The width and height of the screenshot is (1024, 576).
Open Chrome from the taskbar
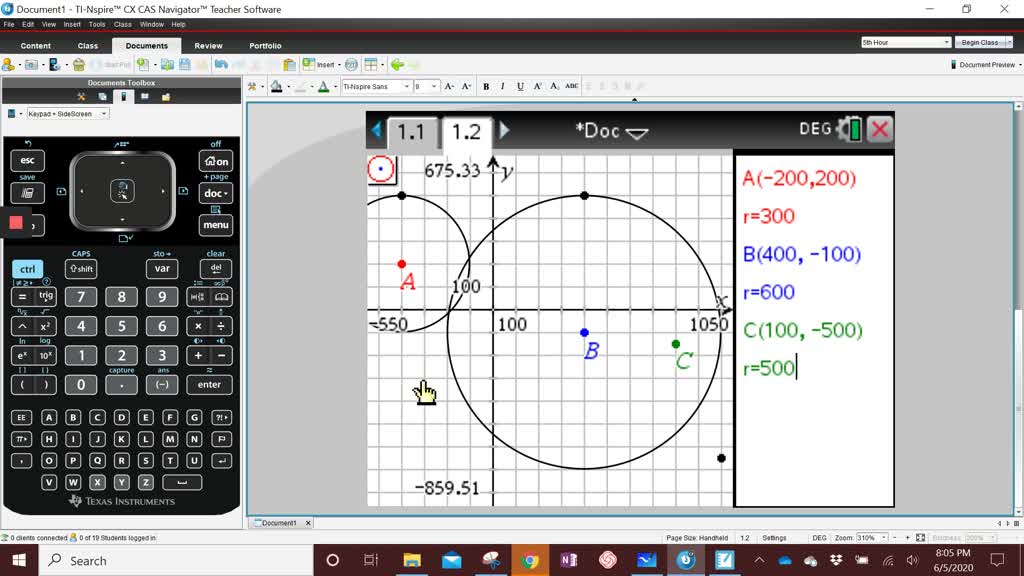pos(530,560)
